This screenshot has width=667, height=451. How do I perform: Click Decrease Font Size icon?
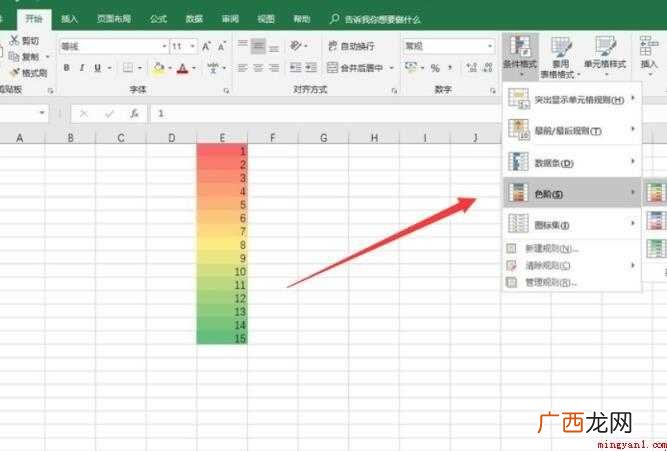pos(222,46)
